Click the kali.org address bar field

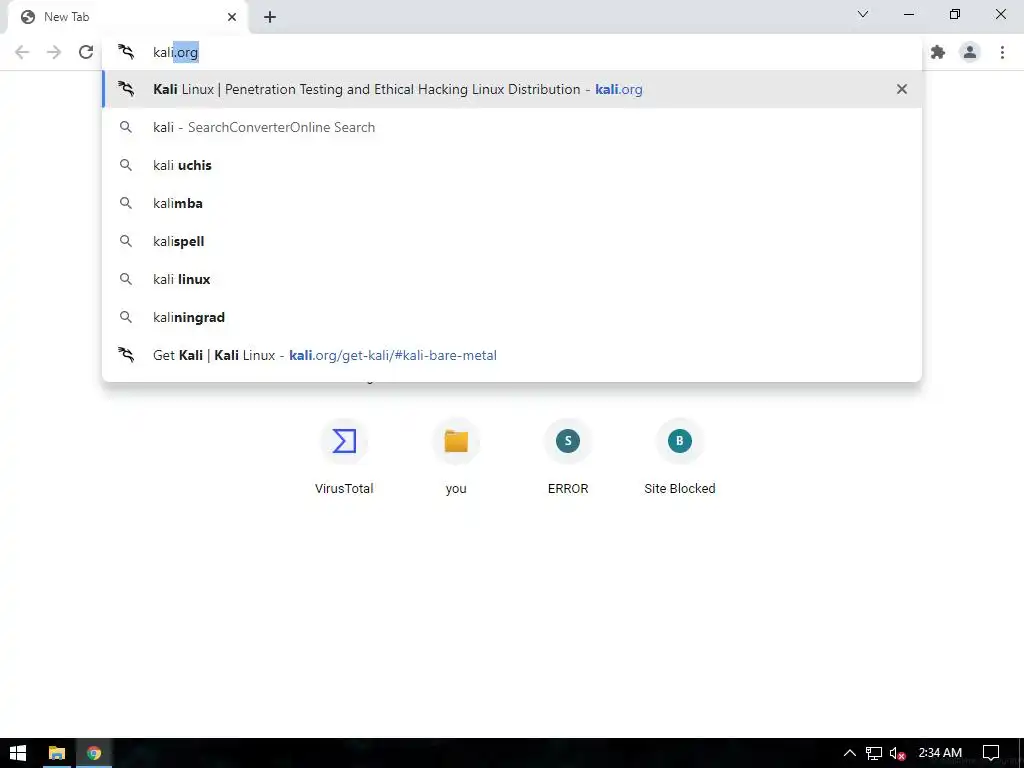pos(512,52)
